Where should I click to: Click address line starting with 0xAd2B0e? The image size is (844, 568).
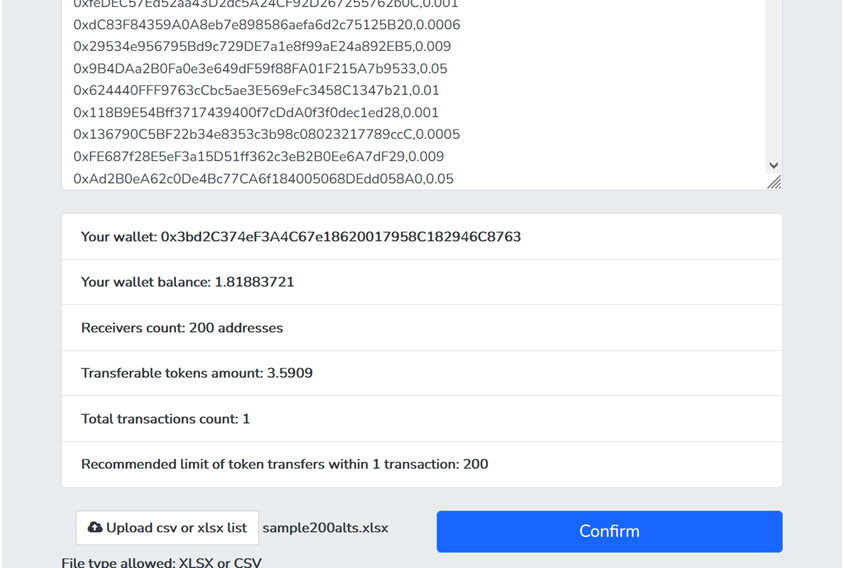pos(263,179)
